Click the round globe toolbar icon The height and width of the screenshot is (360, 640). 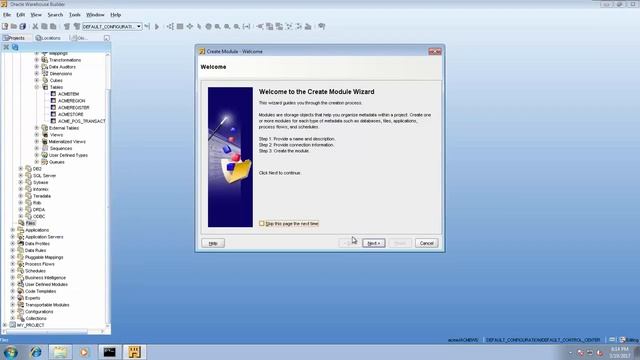[209, 27]
